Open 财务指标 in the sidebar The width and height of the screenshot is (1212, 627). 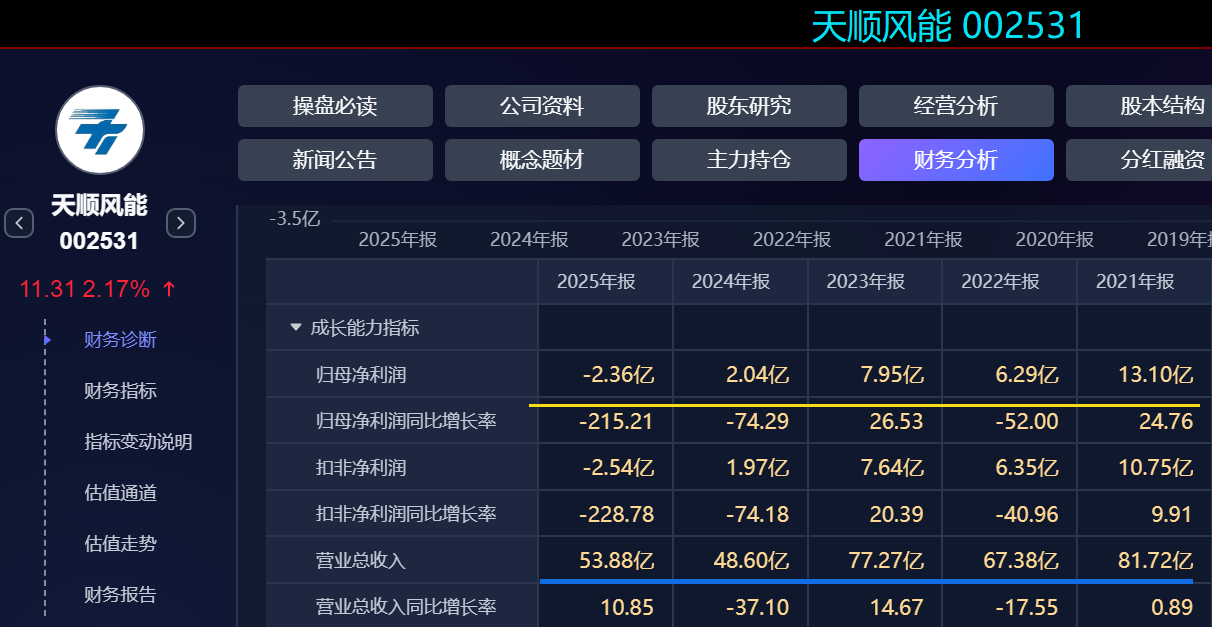pyautogui.click(x=120, y=391)
